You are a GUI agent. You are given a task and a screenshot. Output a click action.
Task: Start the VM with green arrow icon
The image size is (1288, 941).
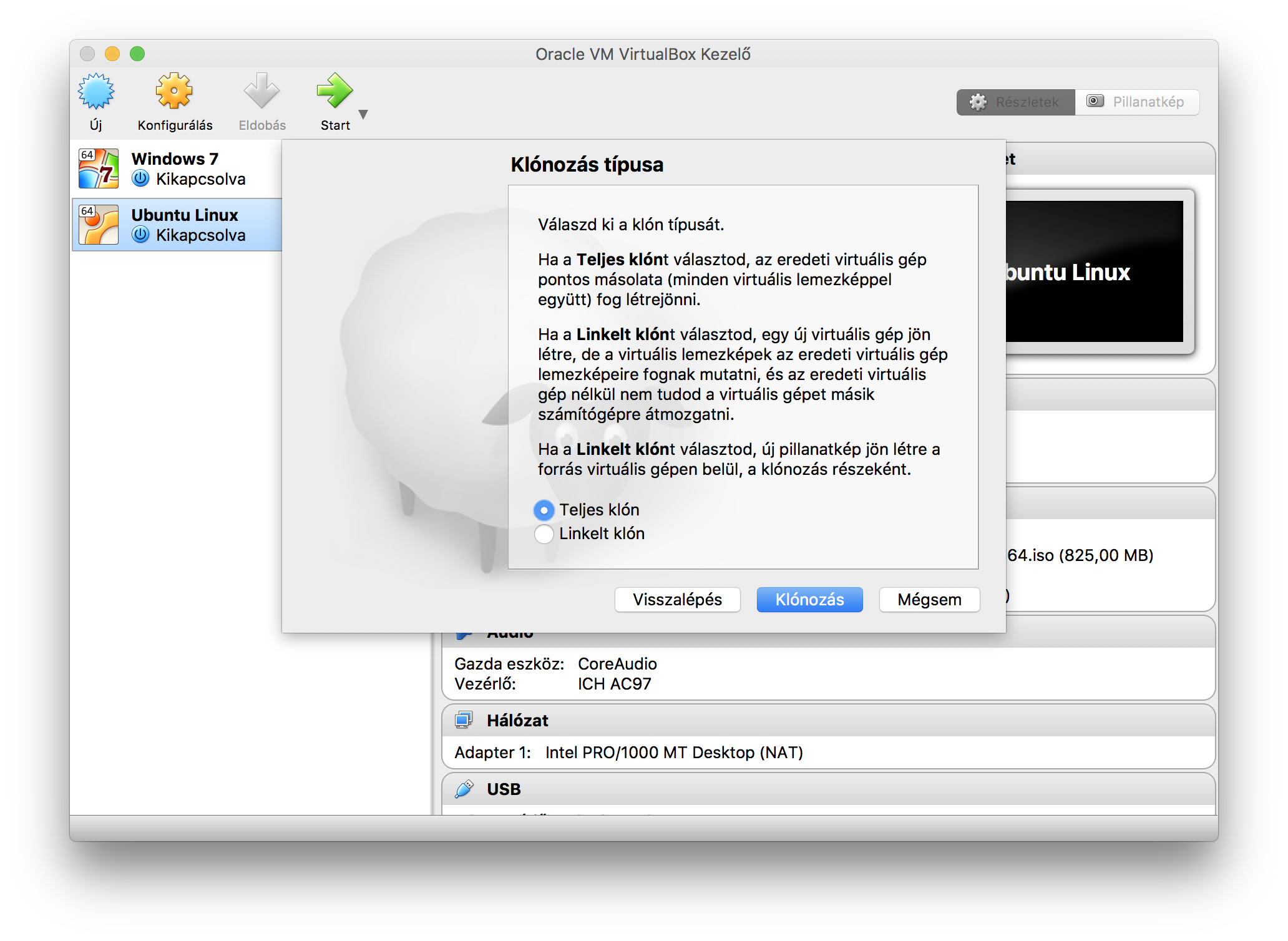tap(335, 91)
